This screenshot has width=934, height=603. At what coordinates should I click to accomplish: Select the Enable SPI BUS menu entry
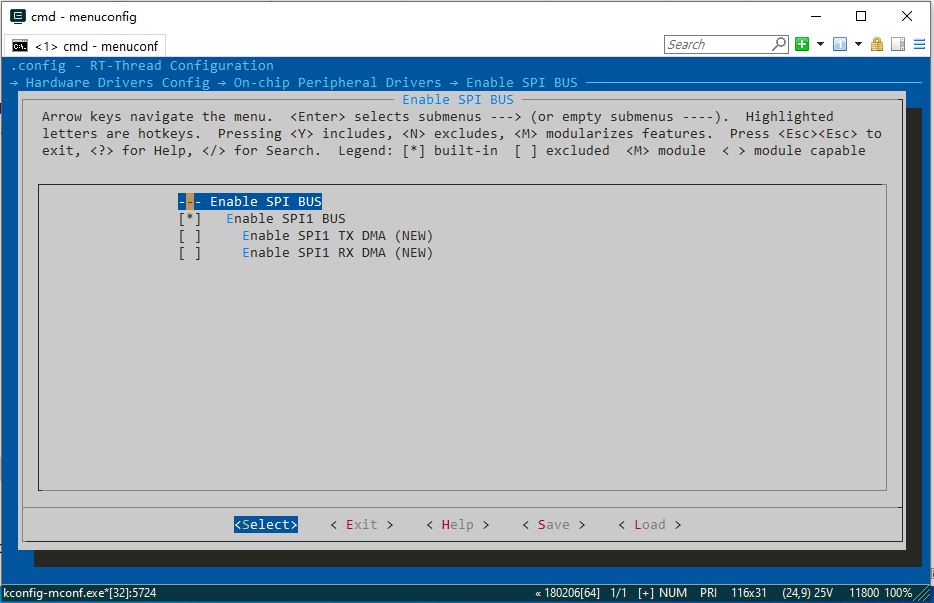click(x=265, y=202)
